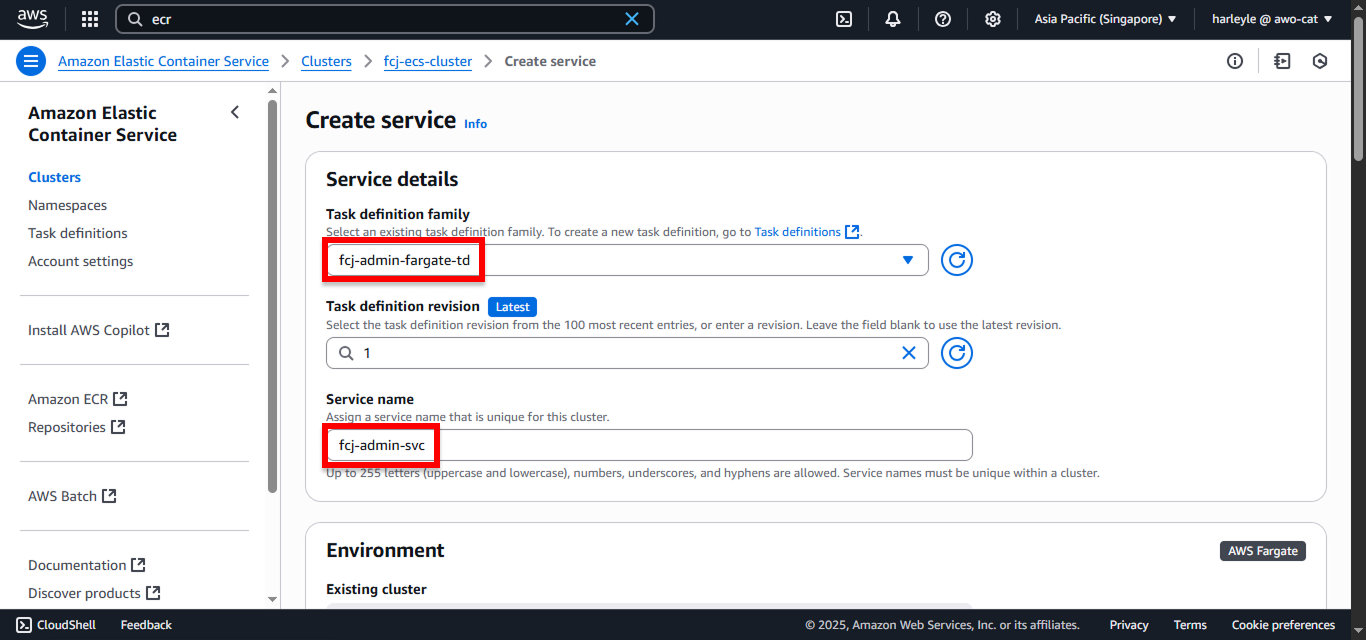The height and width of the screenshot is (640, 1366).
Task: Click the Info link next to Create service
Action: pos(475,124)
